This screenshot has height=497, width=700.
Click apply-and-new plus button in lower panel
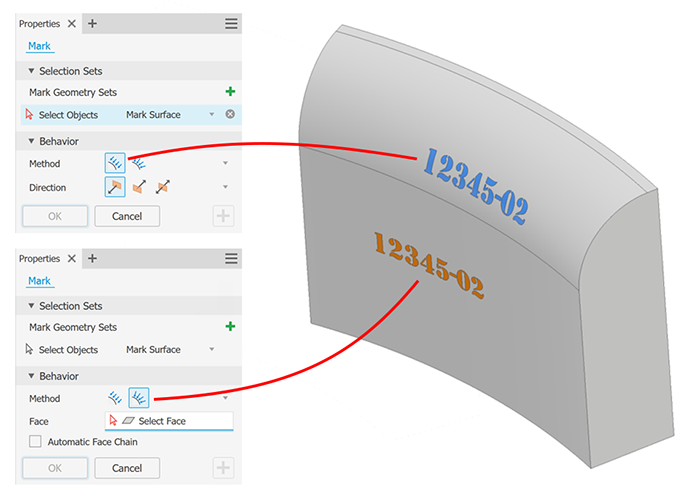(223, 468)
